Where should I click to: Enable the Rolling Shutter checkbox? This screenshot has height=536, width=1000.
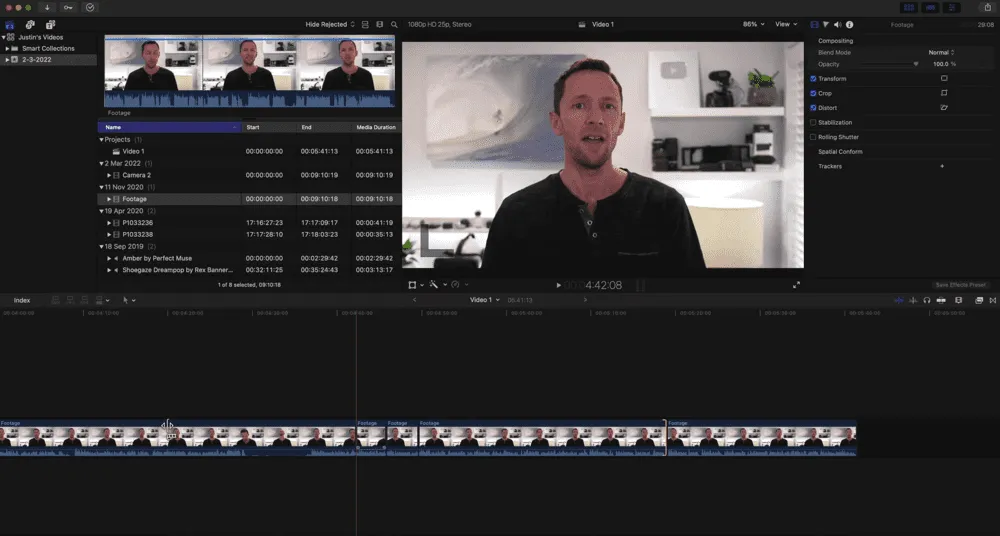tap(813, 137)
